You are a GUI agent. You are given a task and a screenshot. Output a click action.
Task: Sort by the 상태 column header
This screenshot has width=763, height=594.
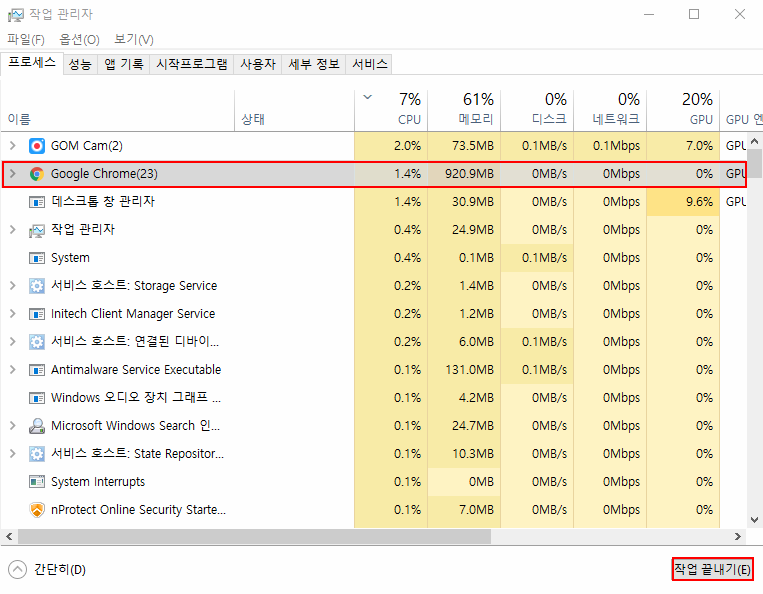[x=294, y=110]
